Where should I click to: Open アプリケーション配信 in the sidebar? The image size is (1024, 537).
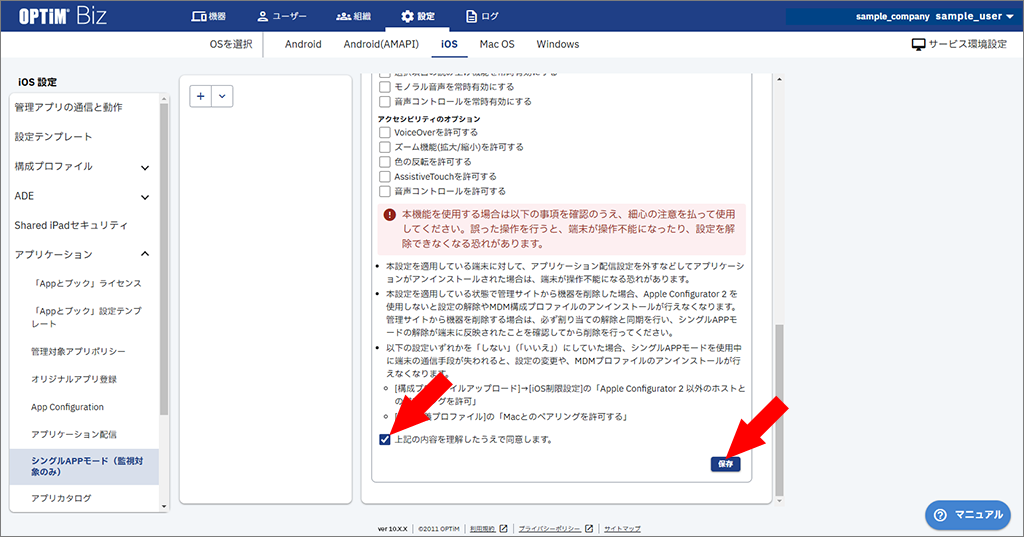tap(74, 434)
